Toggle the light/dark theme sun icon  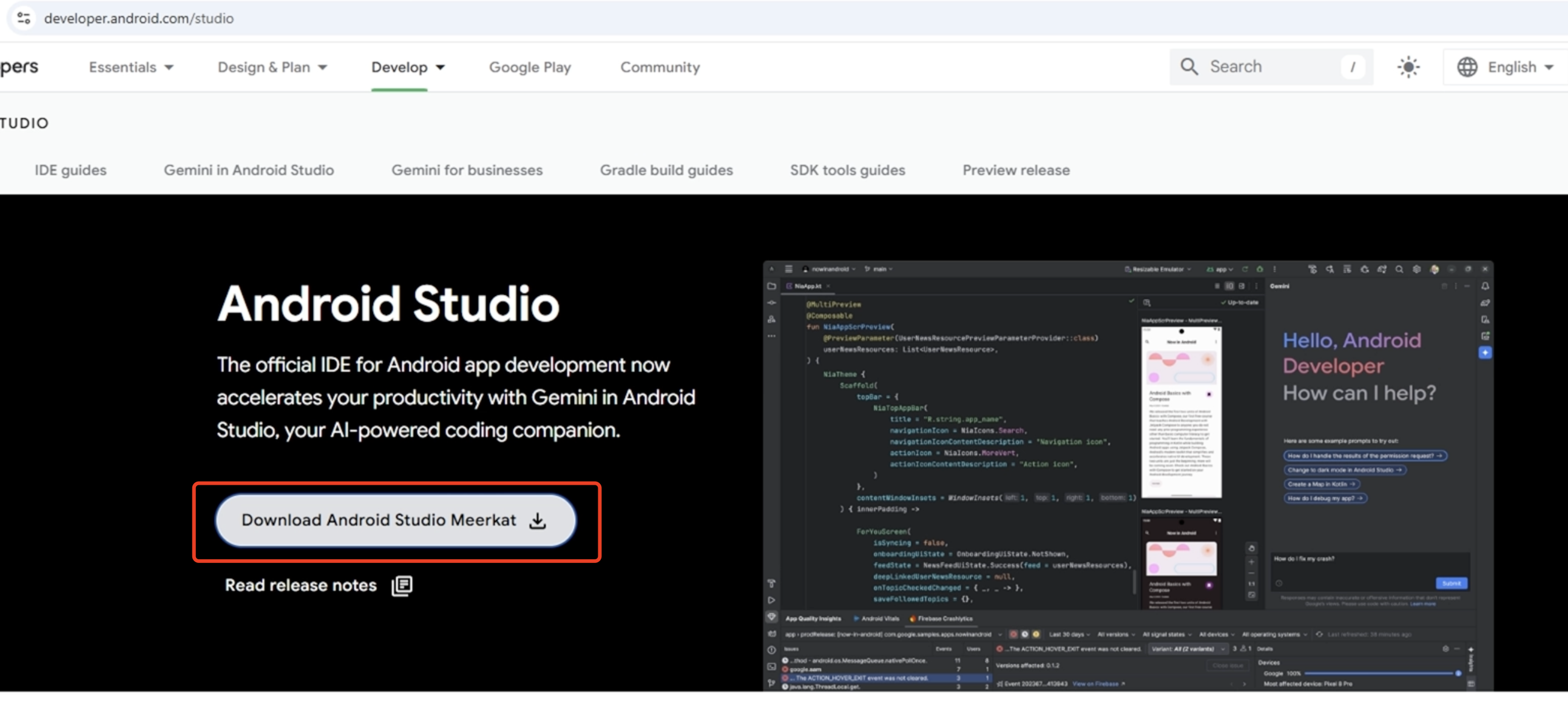pyautogui.click(x=1408, y=67)
